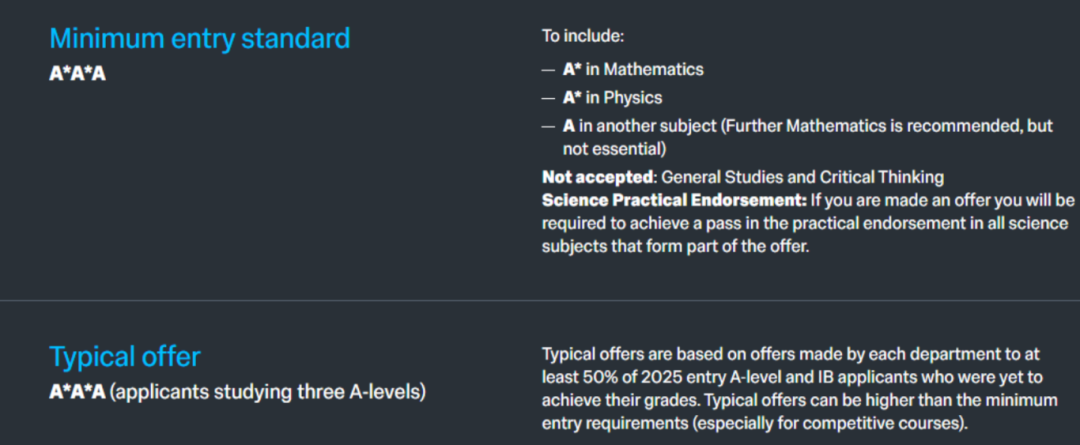This screenshot has width=1080, height=445.
Task: Click the A*A*A grade under Typical offer
Action: [x=77, y=392]
